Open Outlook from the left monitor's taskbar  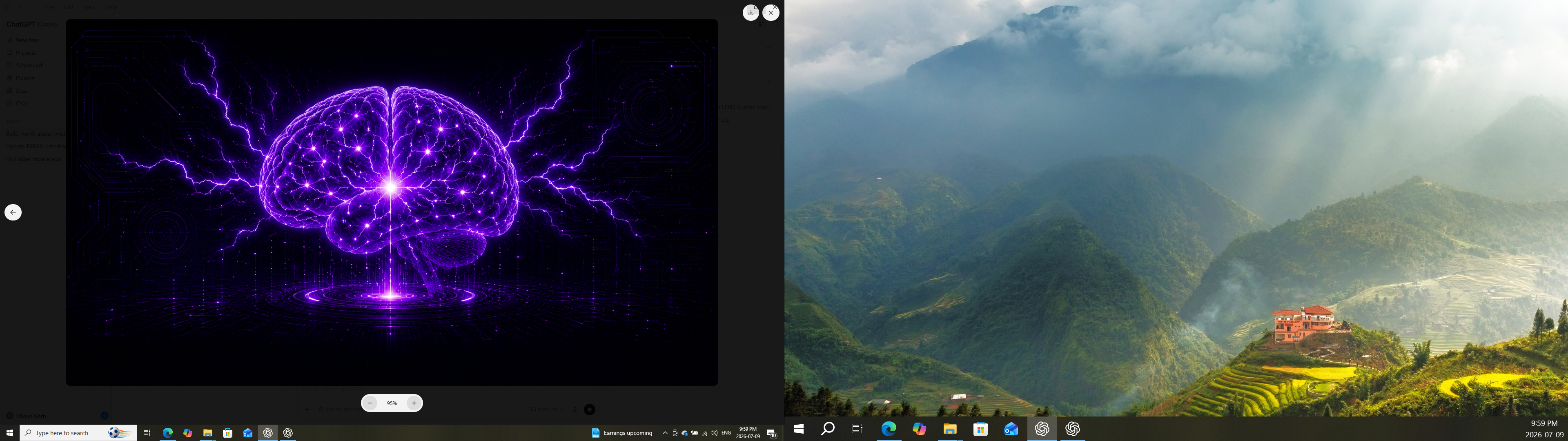coord(248,433)
